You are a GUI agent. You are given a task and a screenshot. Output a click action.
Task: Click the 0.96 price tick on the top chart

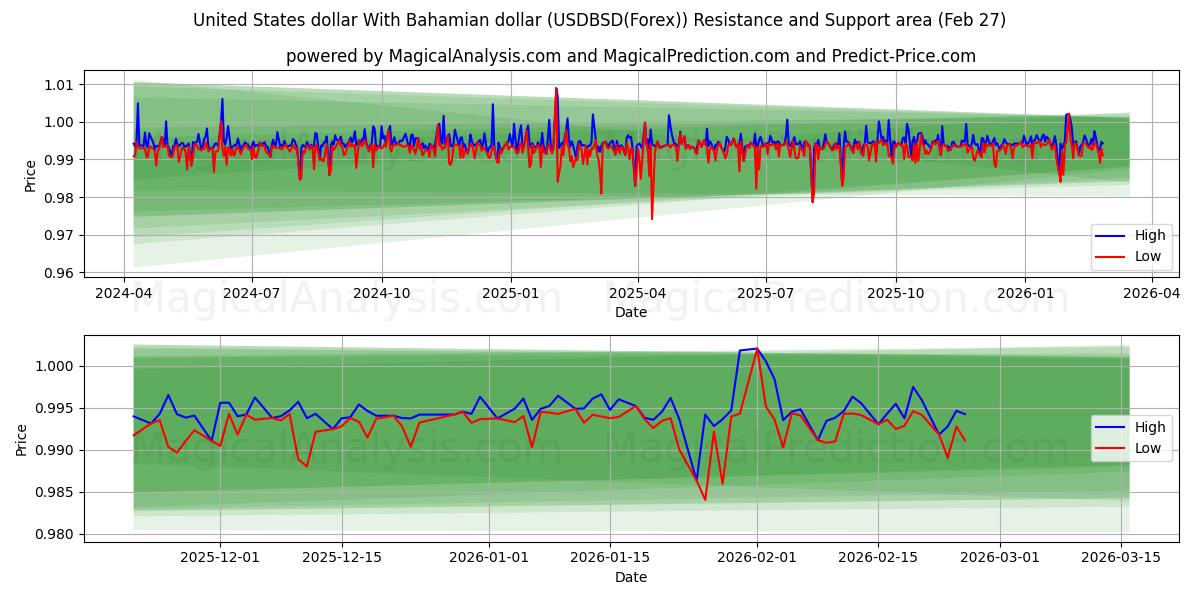click(60, 273)
